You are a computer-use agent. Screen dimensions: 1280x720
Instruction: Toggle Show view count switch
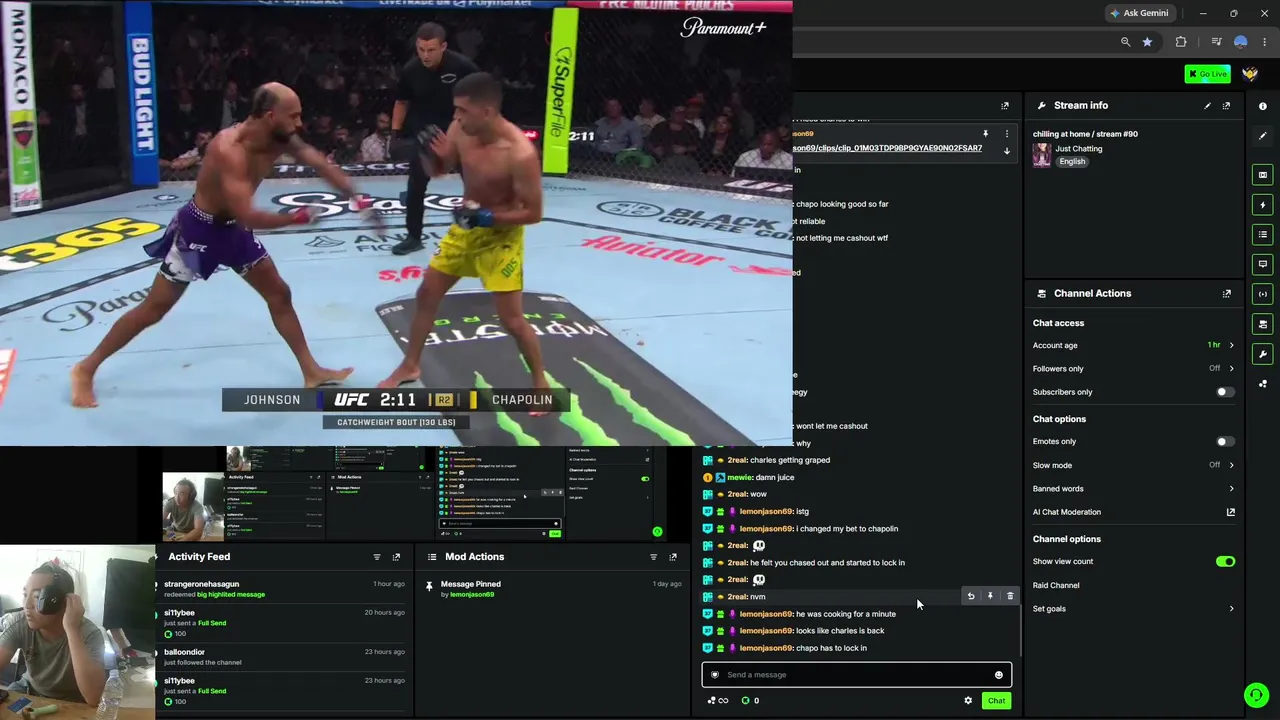coord(1225,562)
